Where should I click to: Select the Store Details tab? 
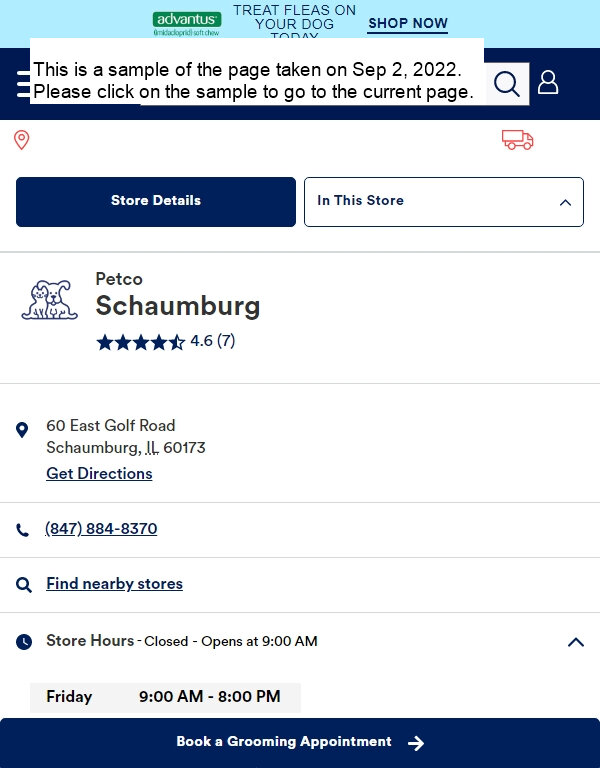tap(156, 202)
